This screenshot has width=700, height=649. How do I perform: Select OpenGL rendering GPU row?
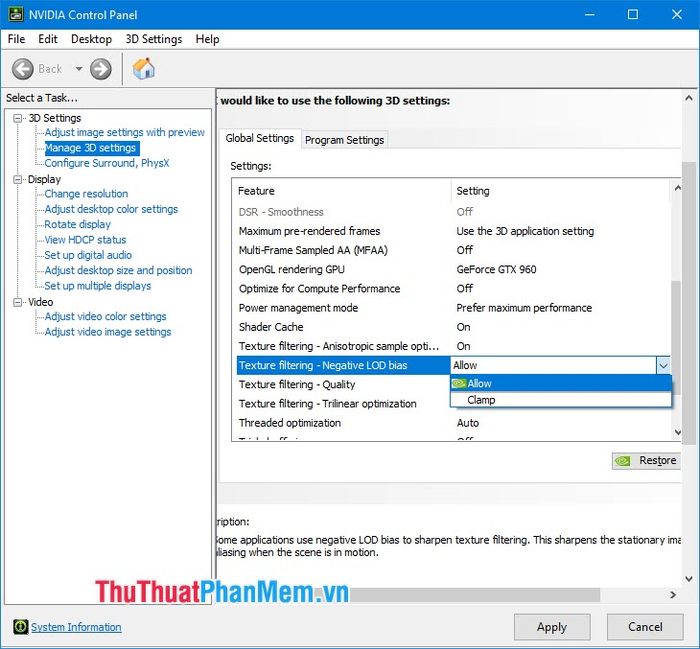point(451,270)
